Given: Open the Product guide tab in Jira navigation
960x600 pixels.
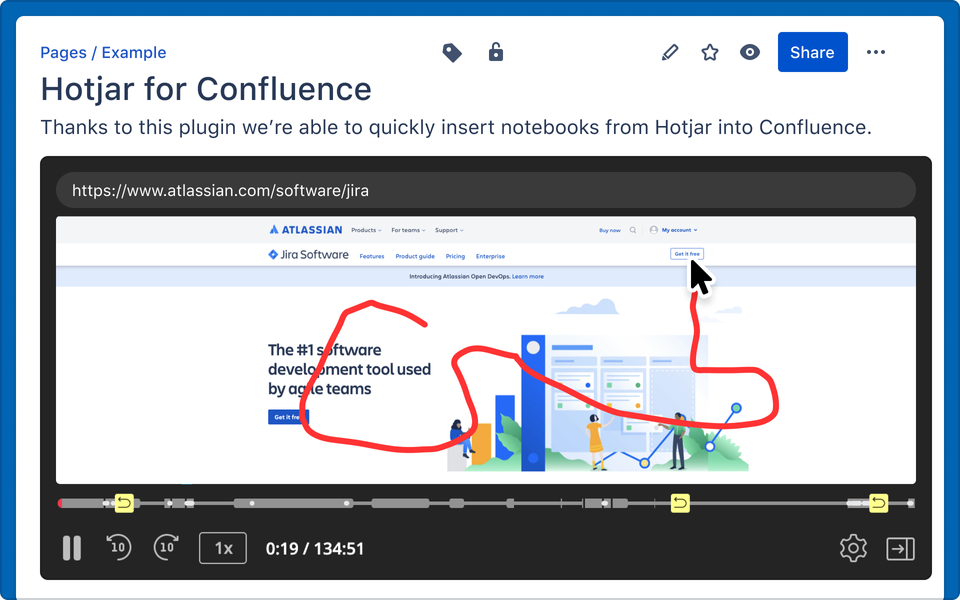Looking at the screenshot, I should click(415, 257).
